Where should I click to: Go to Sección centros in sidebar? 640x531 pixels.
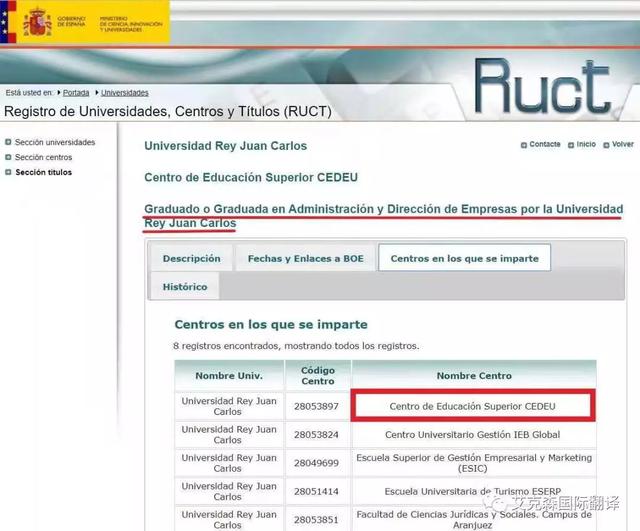coord(43,157)
